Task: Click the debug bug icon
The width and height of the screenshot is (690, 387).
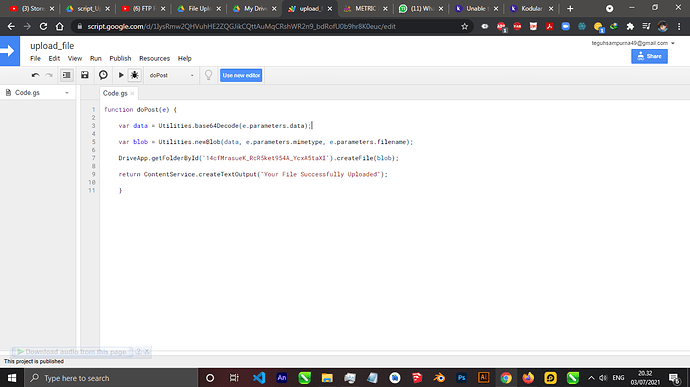Action: pyautogui.click(x=135, y=75)
